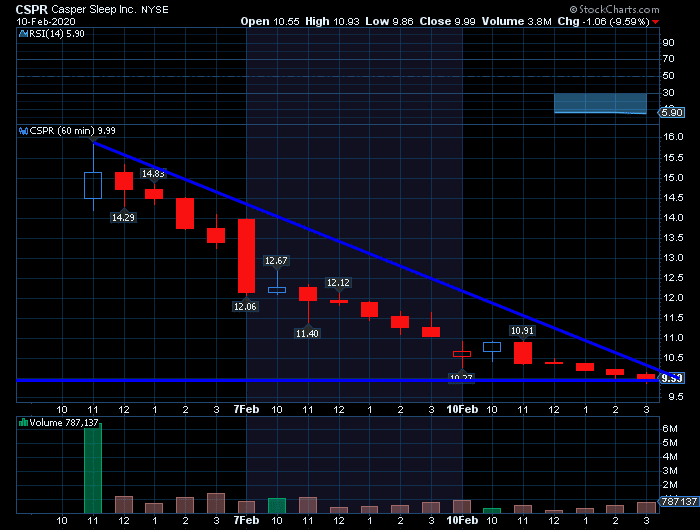Click the first hollow blue candlestick
This screenshot has height=530, width=700.
point(93,185)
